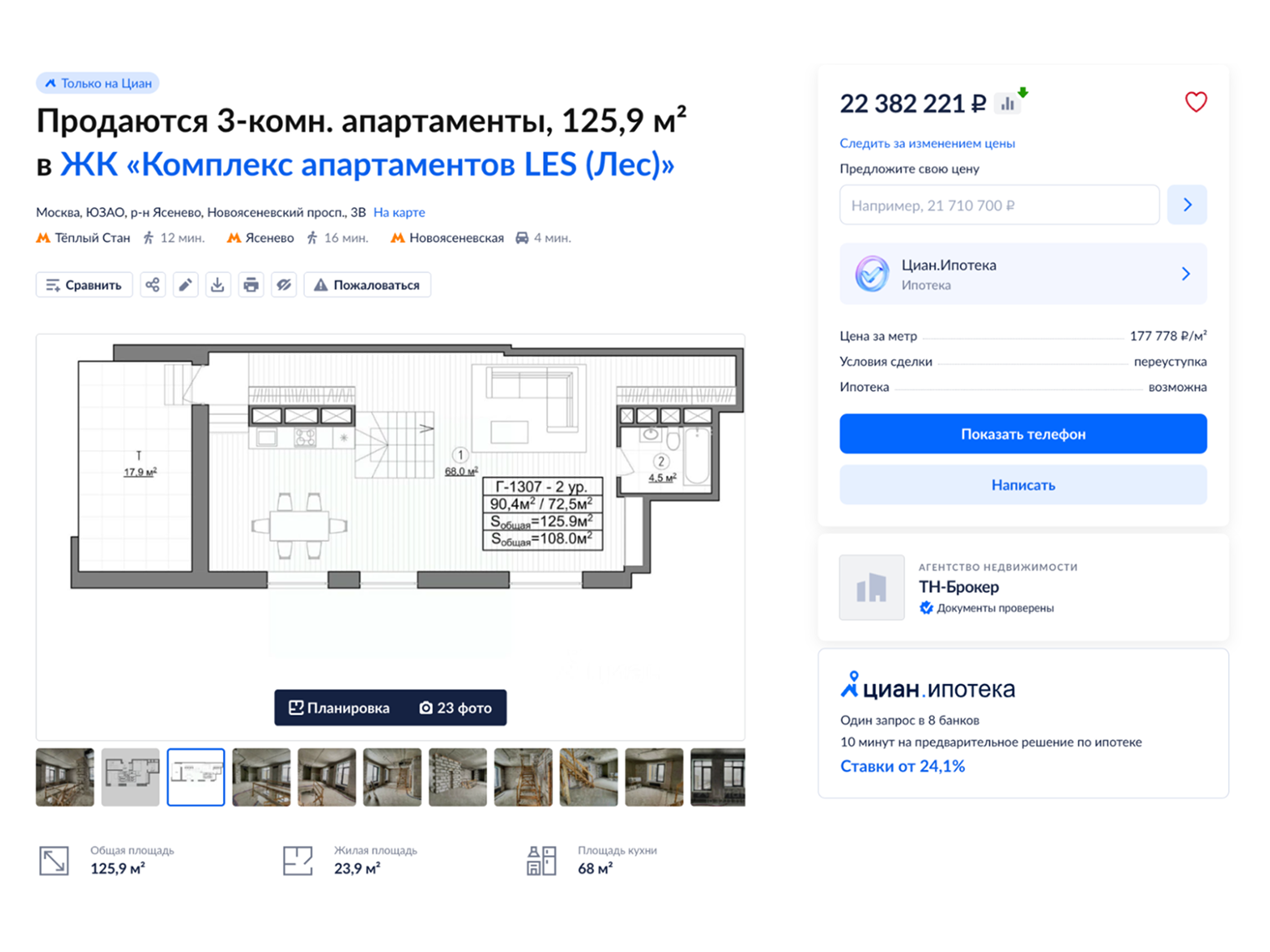Screen dimensions: 1270x952
Task: Open the На карте map link
Action: (399, 212)
